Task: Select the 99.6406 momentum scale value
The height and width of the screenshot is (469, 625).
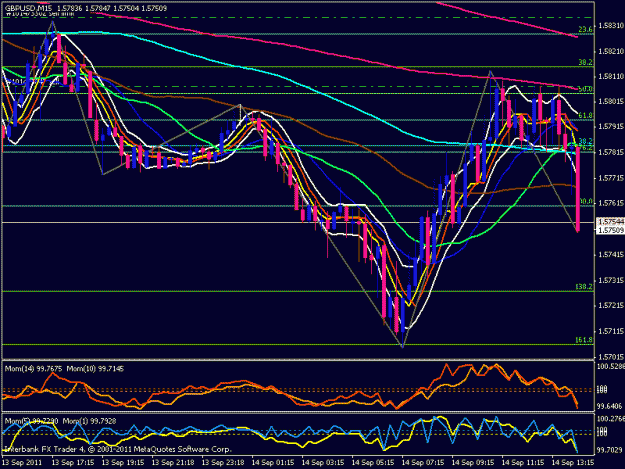Action: [609, 406]
